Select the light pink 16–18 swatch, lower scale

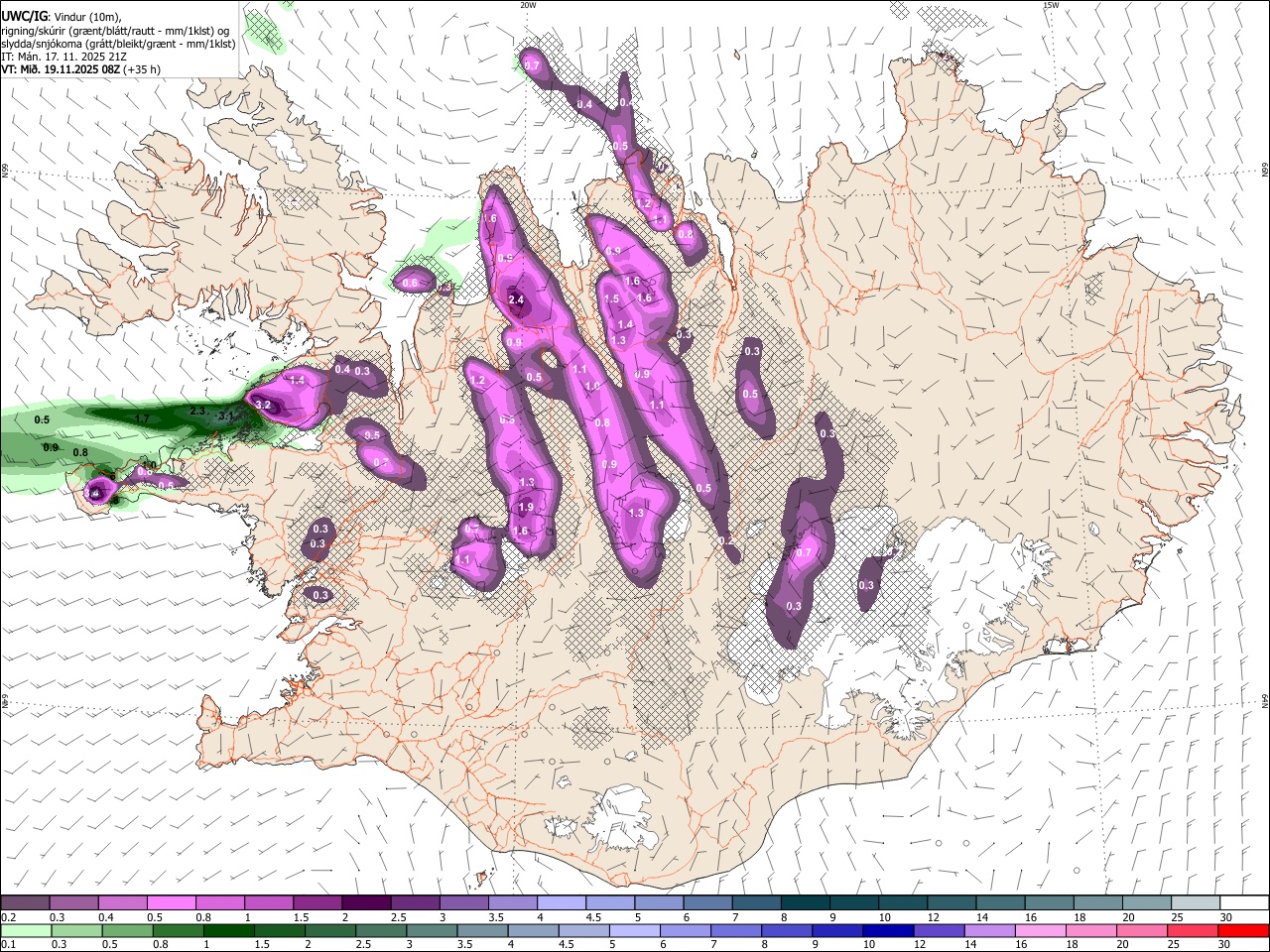pos(1040,930)
